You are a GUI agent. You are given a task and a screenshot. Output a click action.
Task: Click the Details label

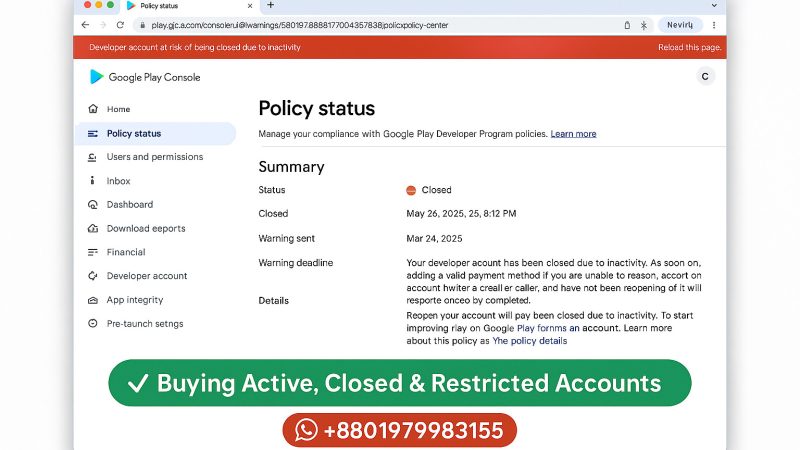pyautogui.click(x=273, y=301)
